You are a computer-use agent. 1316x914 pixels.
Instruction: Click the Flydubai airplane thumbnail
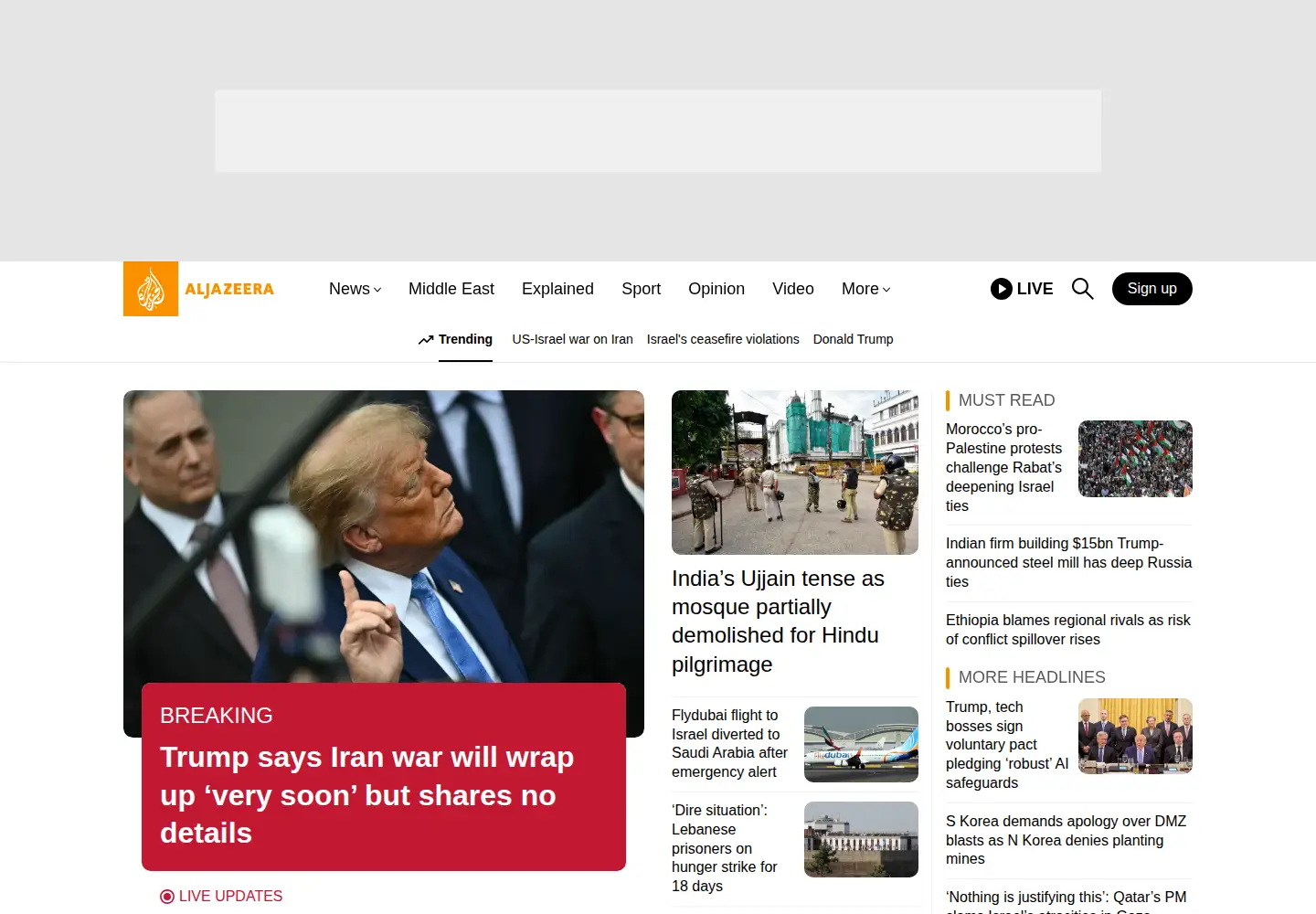click(861, 744)
